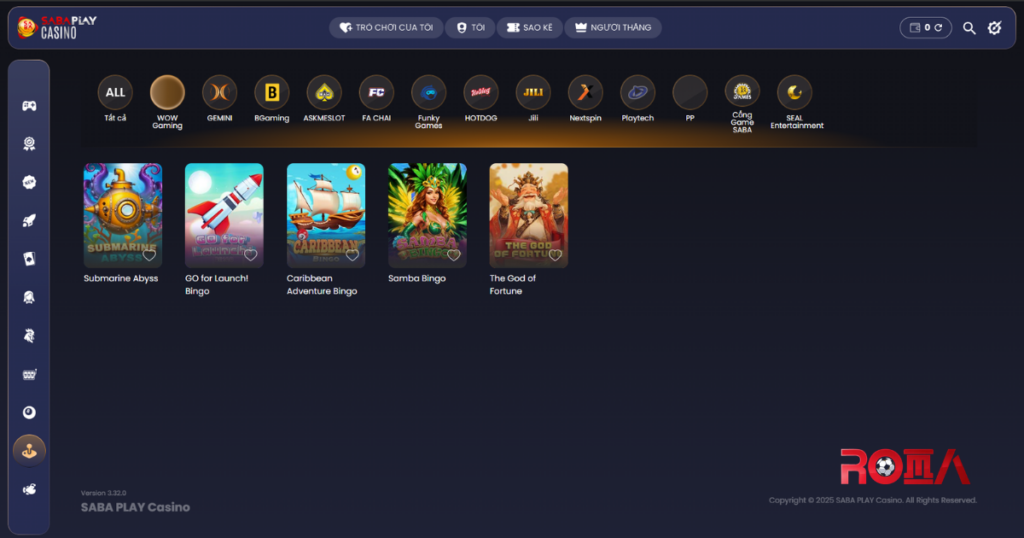This screenshot has height=538, width=1024.
Task: Select the slot machine sidebar icon
Action: coord(29,374)
